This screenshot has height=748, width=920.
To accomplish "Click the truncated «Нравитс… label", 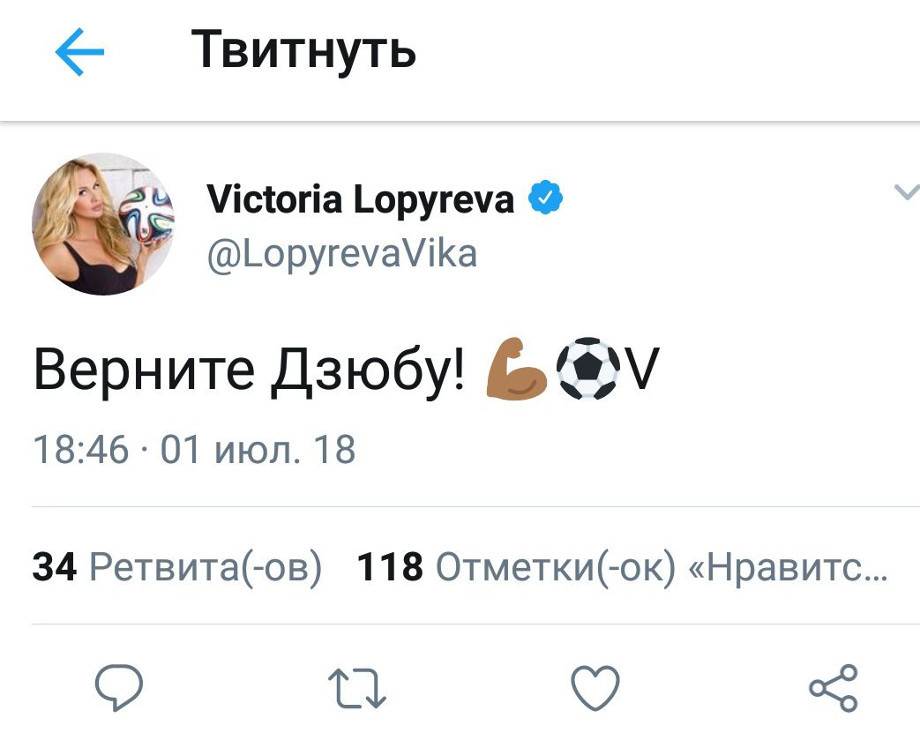I will pos(788,568).
